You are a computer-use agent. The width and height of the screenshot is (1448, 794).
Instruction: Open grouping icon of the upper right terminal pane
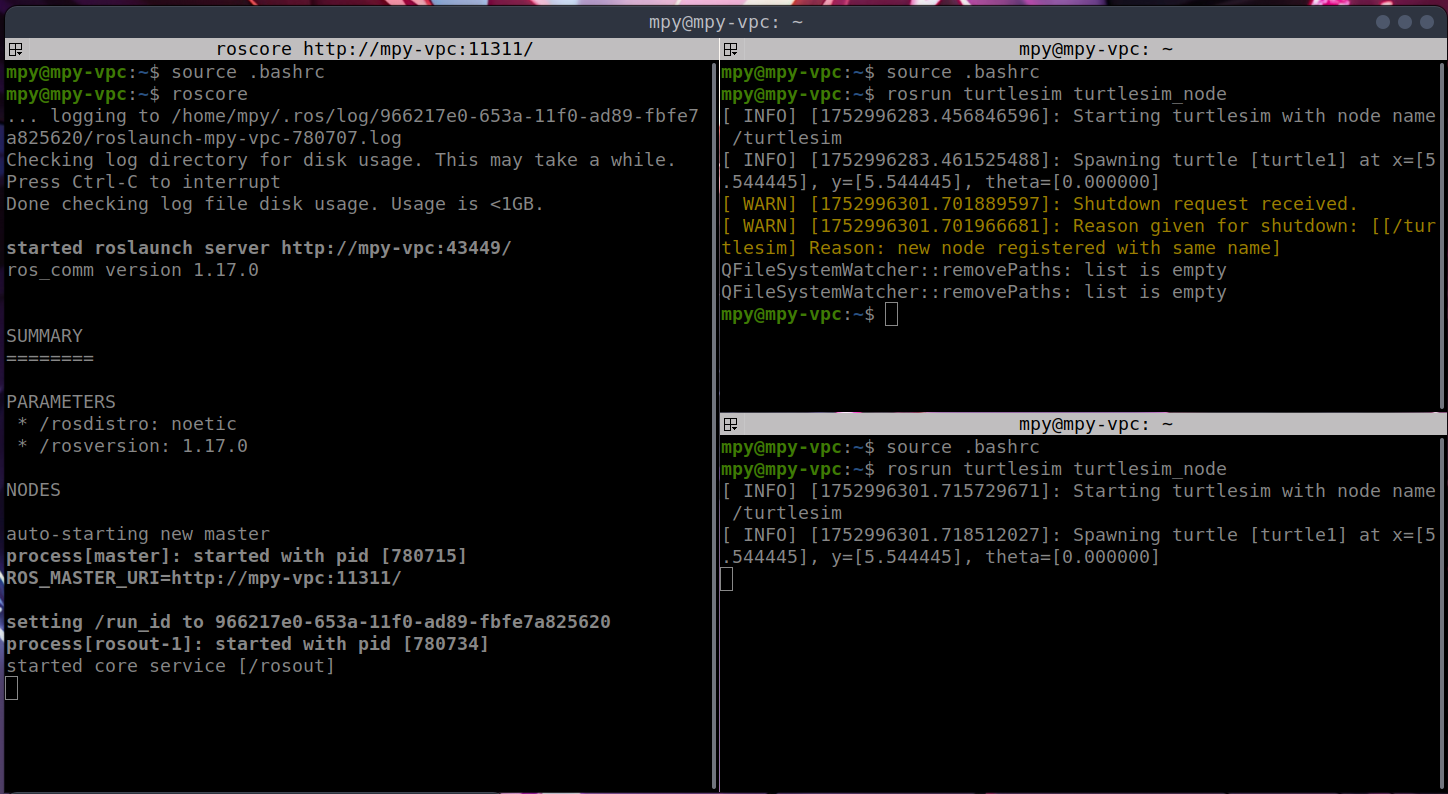point(730,49)
